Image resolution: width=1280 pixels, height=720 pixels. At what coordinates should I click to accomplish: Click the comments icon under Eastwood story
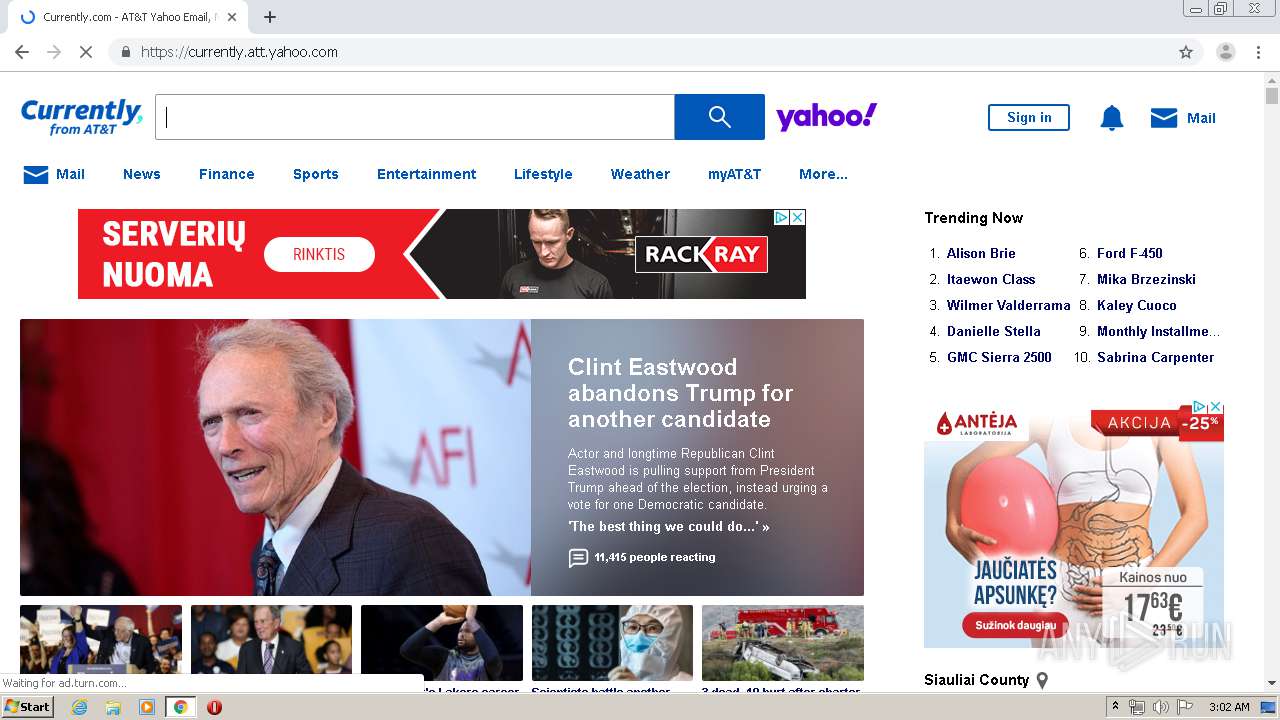(x=578, y=558)
